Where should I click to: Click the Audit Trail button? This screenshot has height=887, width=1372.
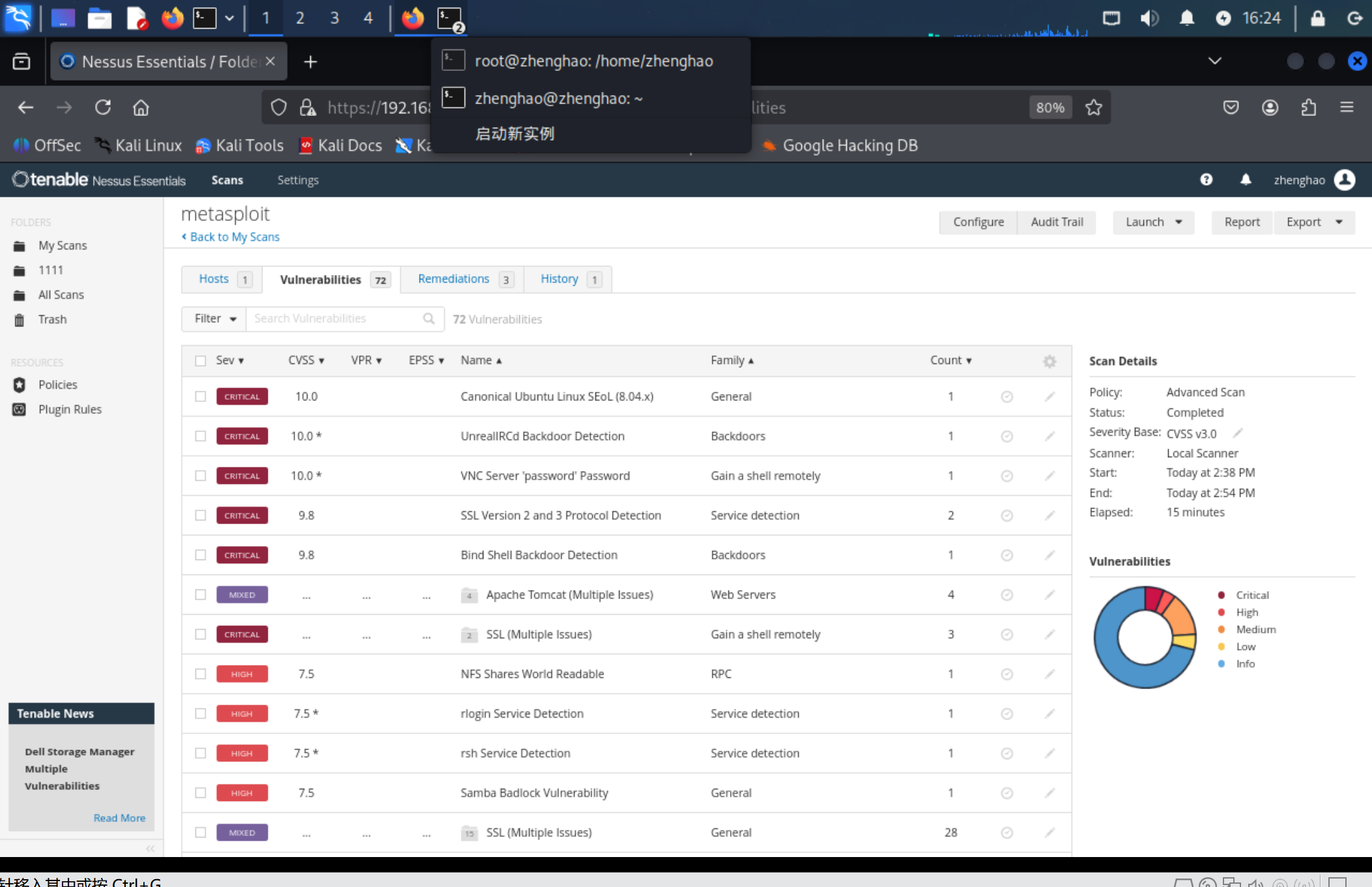click(1056, 222)
